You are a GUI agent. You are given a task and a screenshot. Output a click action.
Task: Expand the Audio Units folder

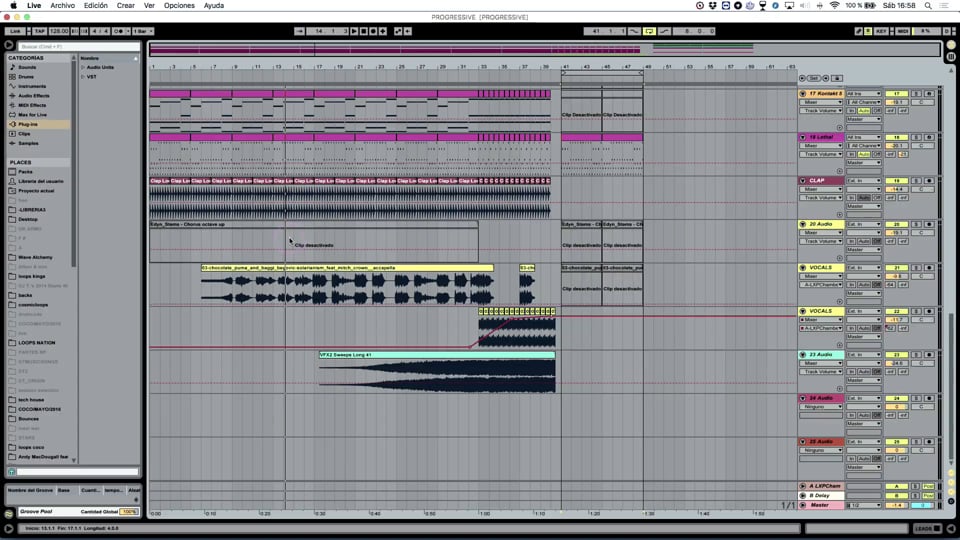click(x=83, y=67)
